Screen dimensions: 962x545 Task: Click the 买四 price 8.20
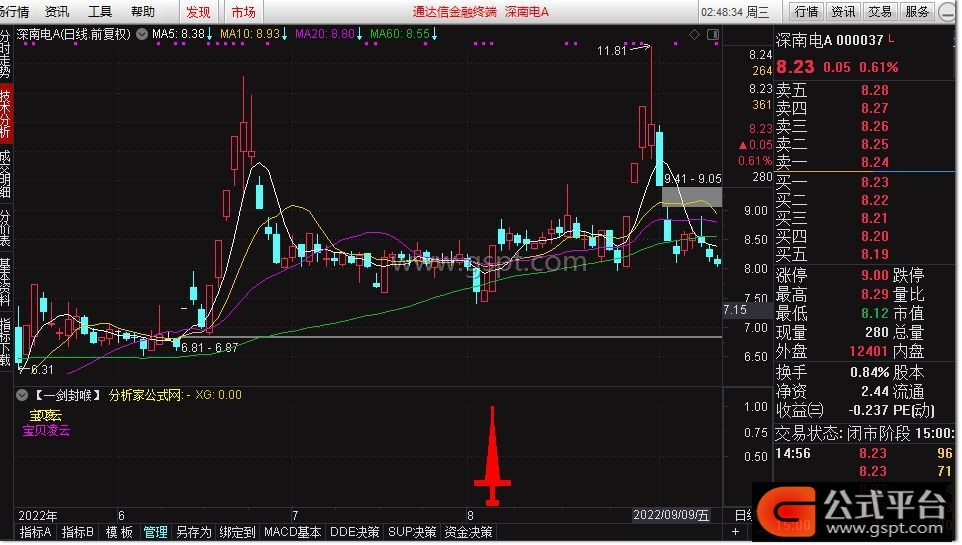pos(874,236)
